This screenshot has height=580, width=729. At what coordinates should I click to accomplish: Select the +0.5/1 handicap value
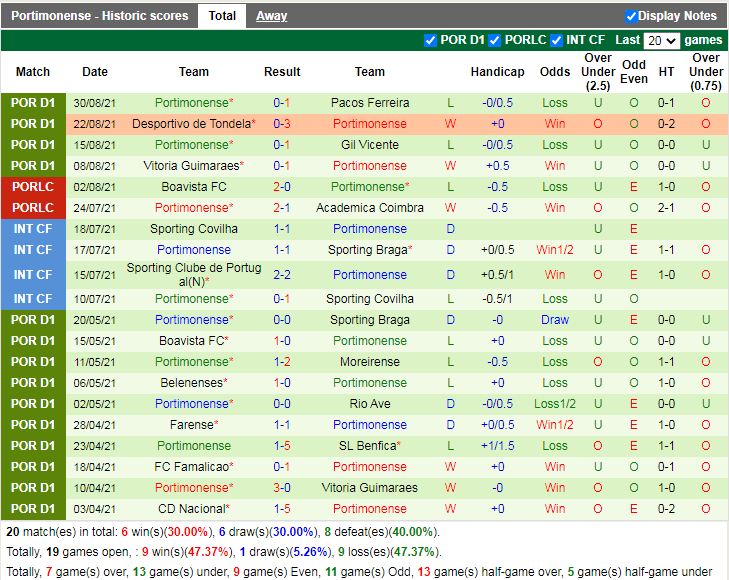coord(497,274)
